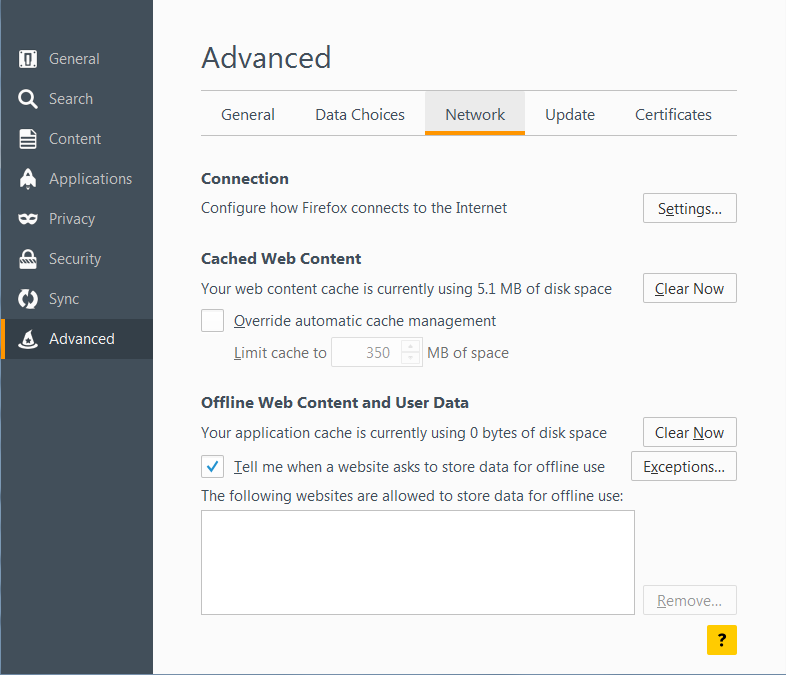Click 'The following websites are allowed' text
Image resolution: width=786 pixels, height=675 pixels.
[x=412, y=496]
